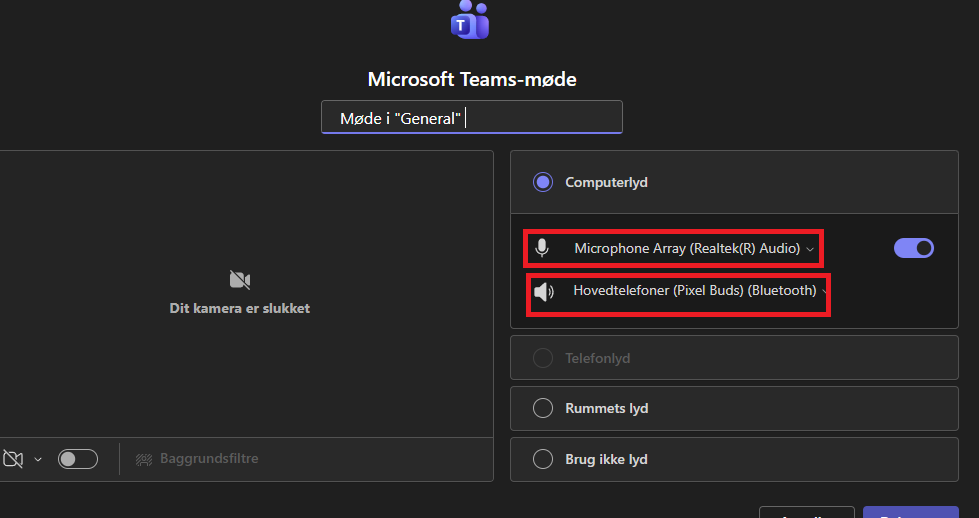
Task: Open Baggrundsfiltre background filters
Action: coord(209,459)
